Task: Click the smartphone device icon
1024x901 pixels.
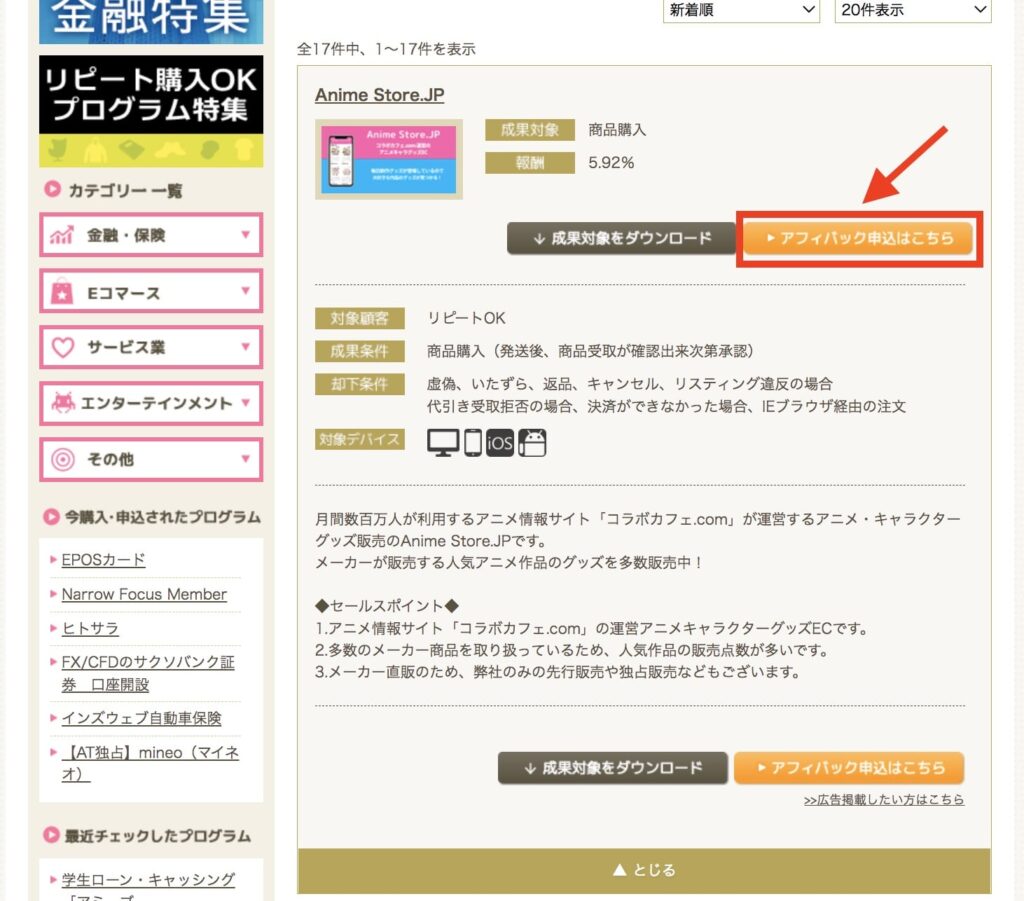Action: 473,442
